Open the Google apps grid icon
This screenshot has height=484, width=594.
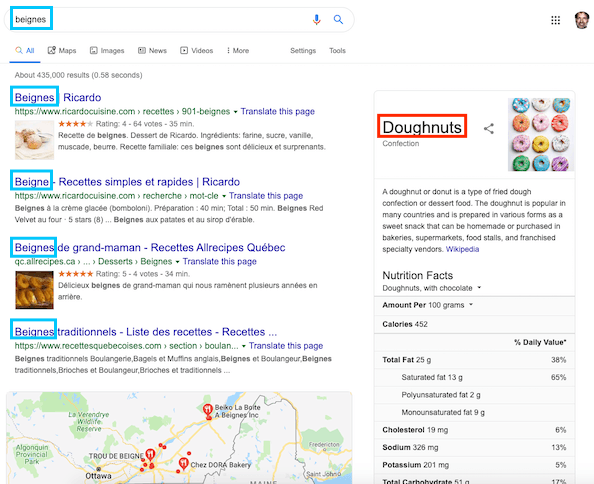[555, 20]
